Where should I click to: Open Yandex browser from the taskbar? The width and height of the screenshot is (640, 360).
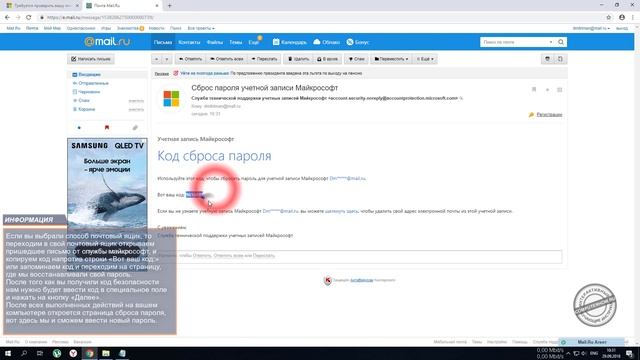tap(73, 353)
